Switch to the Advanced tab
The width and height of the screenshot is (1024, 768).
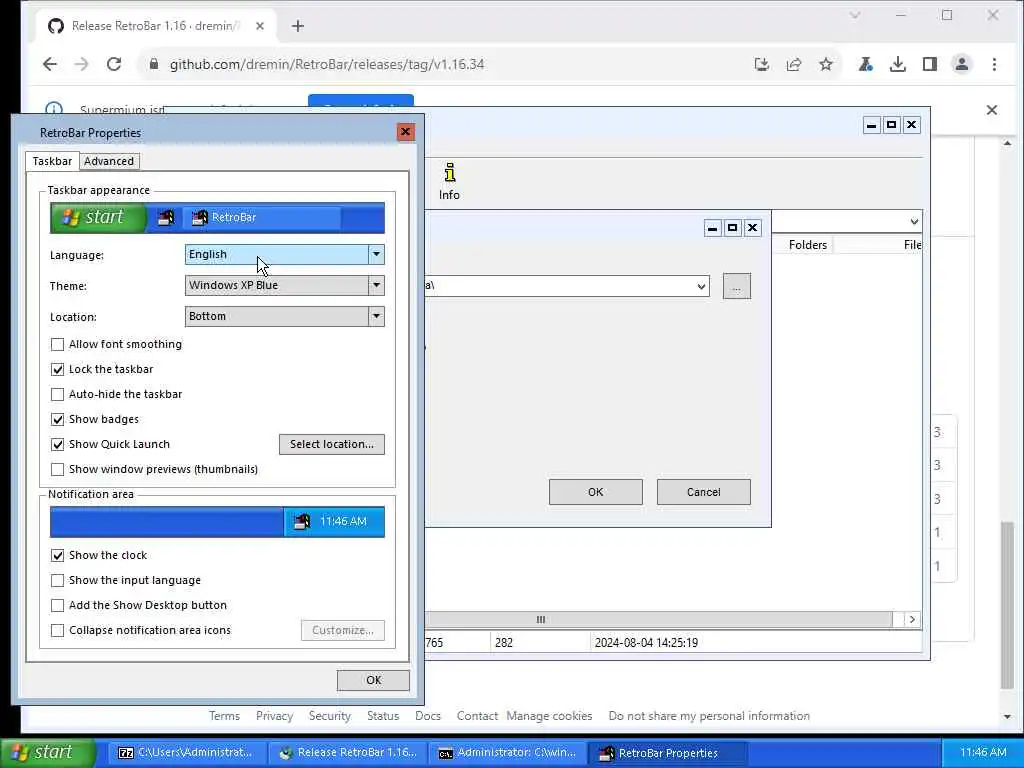click(109, 161)
